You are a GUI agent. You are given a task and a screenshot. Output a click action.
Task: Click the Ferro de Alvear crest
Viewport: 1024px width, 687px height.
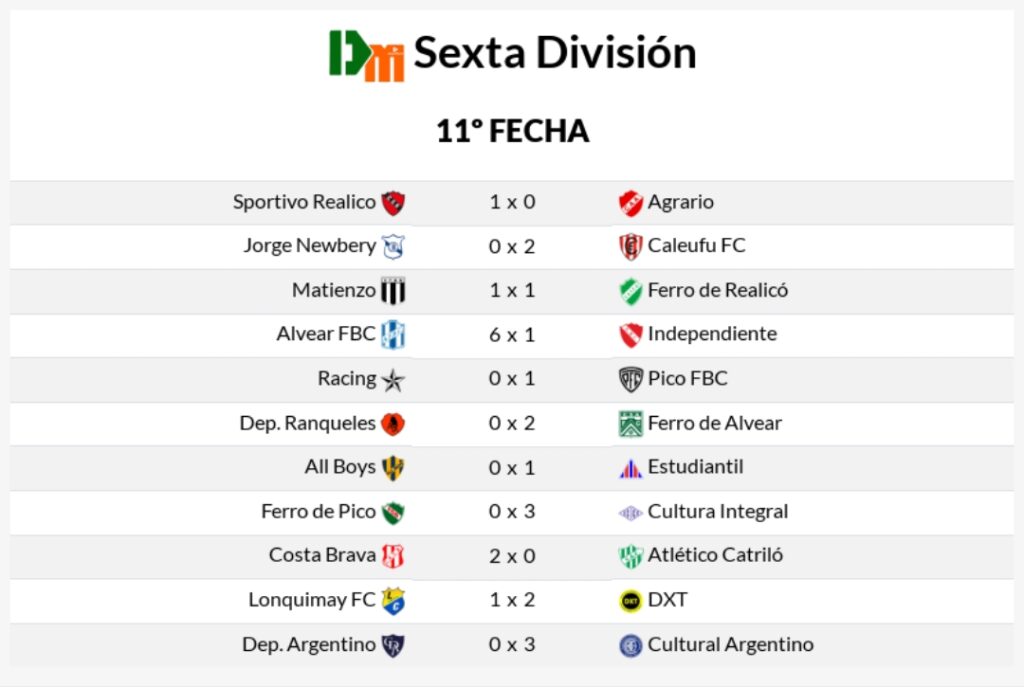point(630,424)
